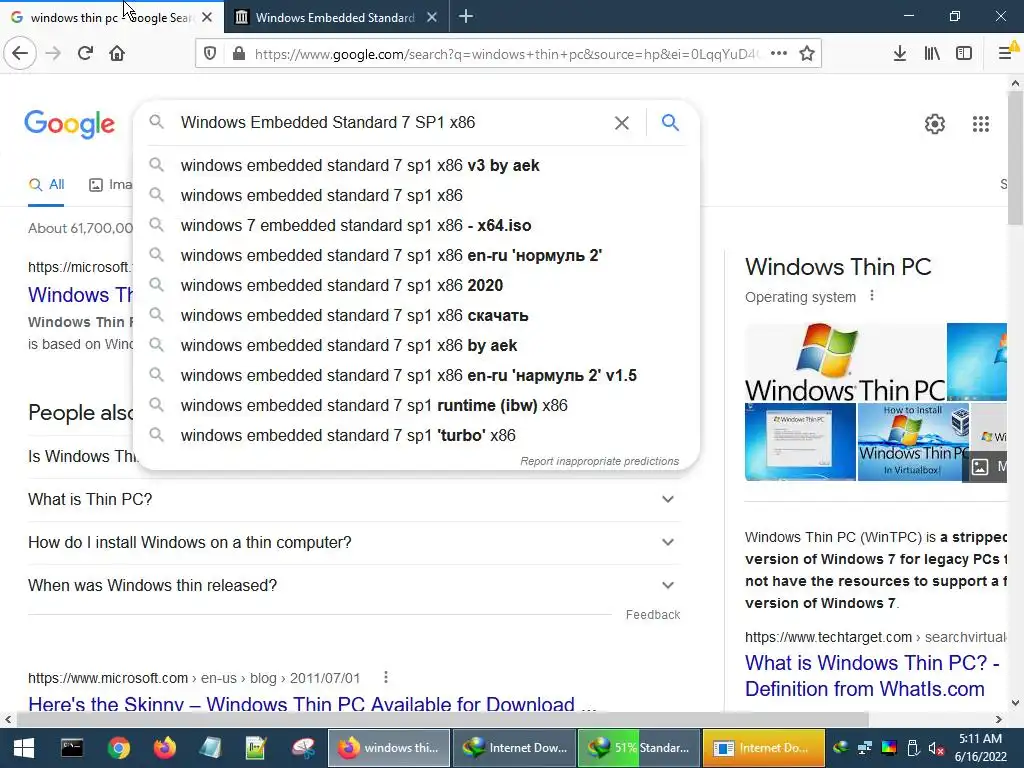Reload the current page
This screenshot has width=1024, height=768.
point(86,54)
